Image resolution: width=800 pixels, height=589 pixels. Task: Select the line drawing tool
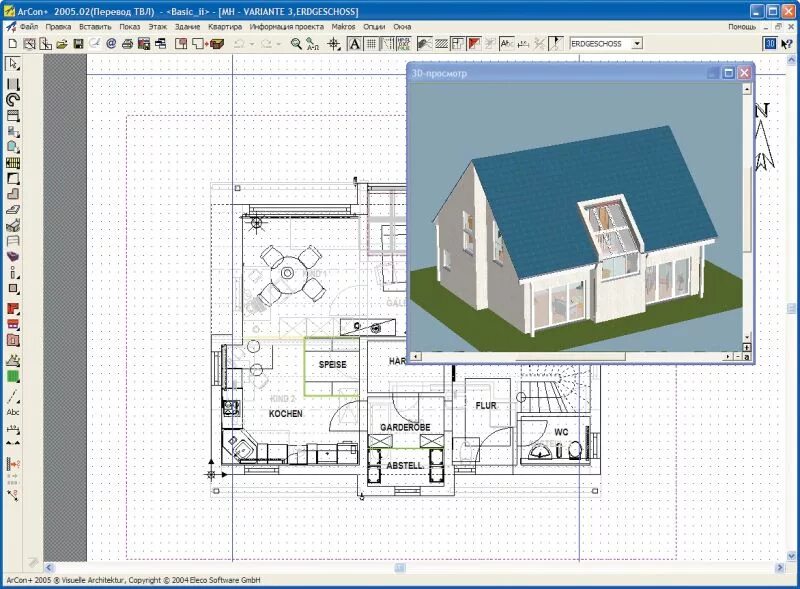click(13, 397)
